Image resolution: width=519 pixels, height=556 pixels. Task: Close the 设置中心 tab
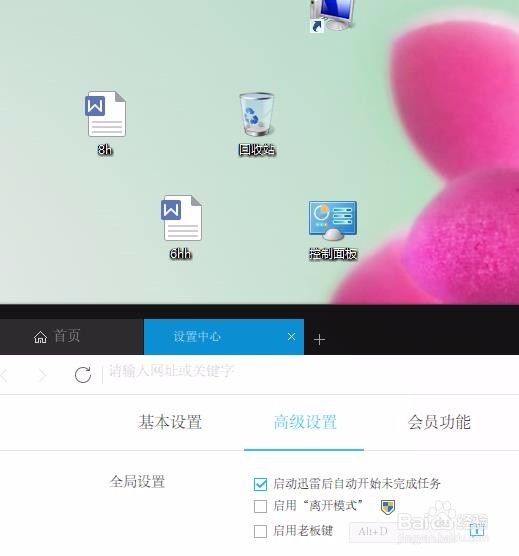(x=291, y=337)
